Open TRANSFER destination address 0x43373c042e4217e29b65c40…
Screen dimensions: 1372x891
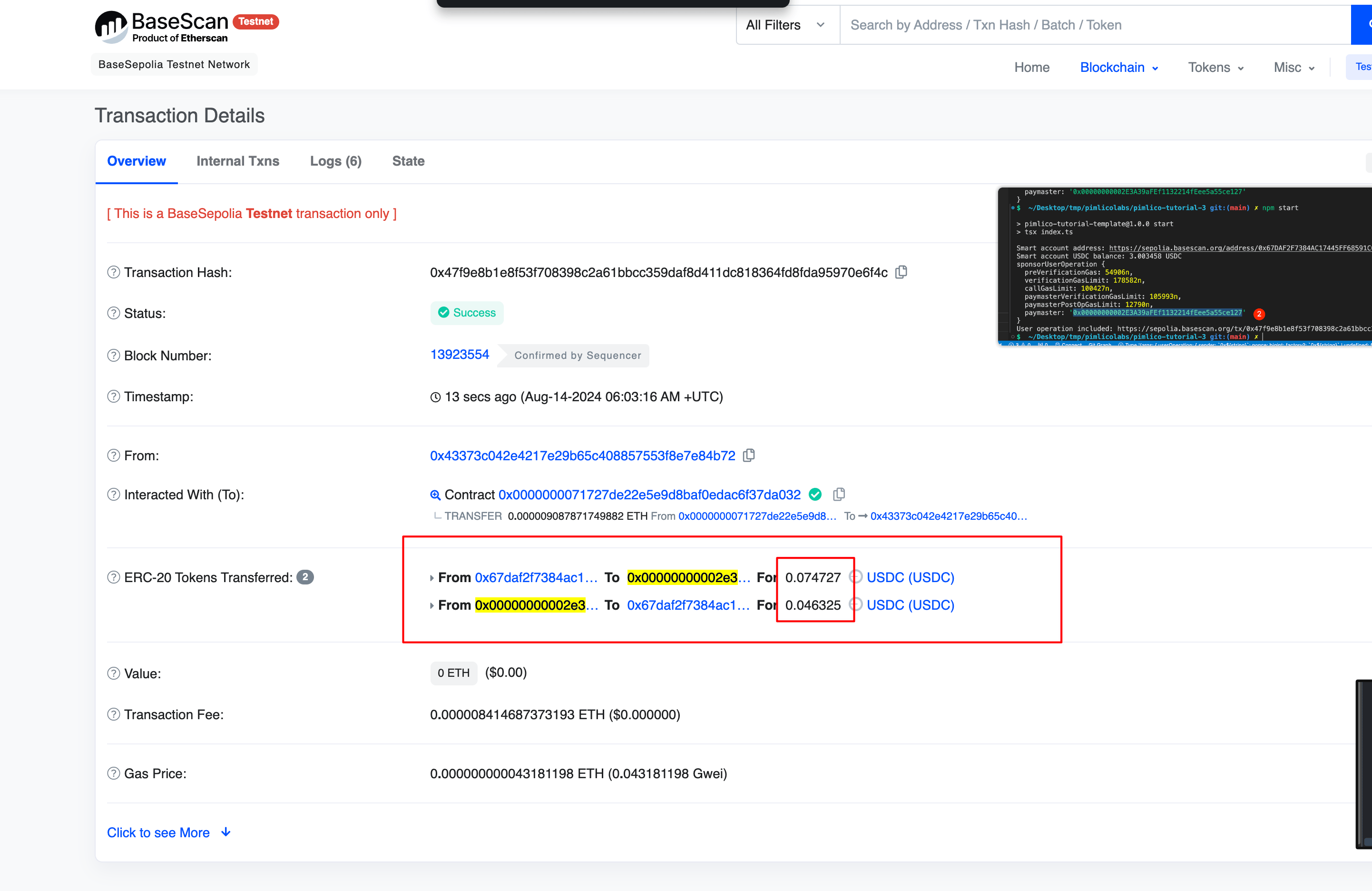pos(948,516)
